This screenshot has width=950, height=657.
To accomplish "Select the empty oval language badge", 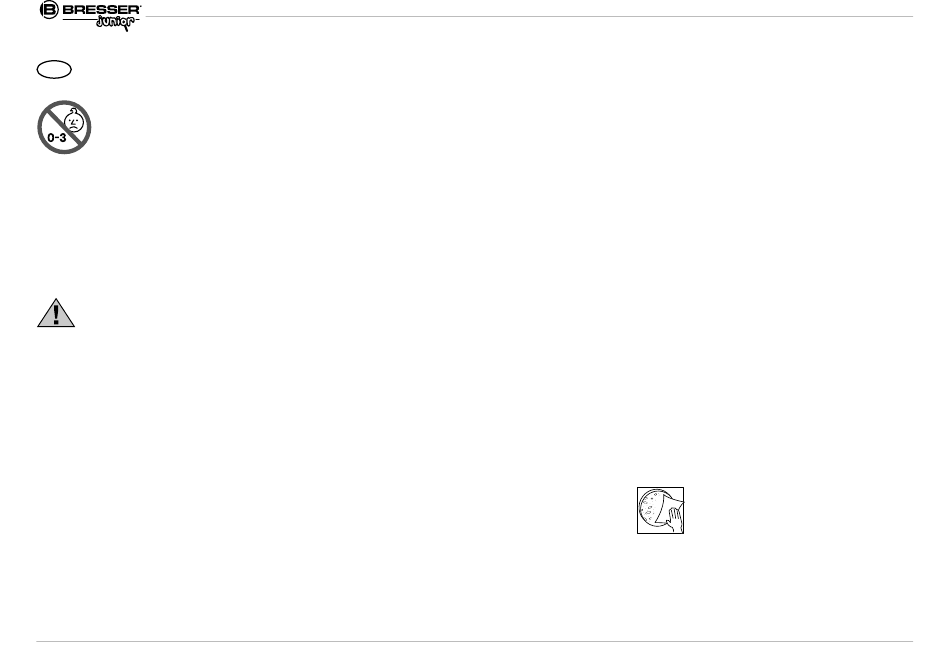I will (54, 70).
